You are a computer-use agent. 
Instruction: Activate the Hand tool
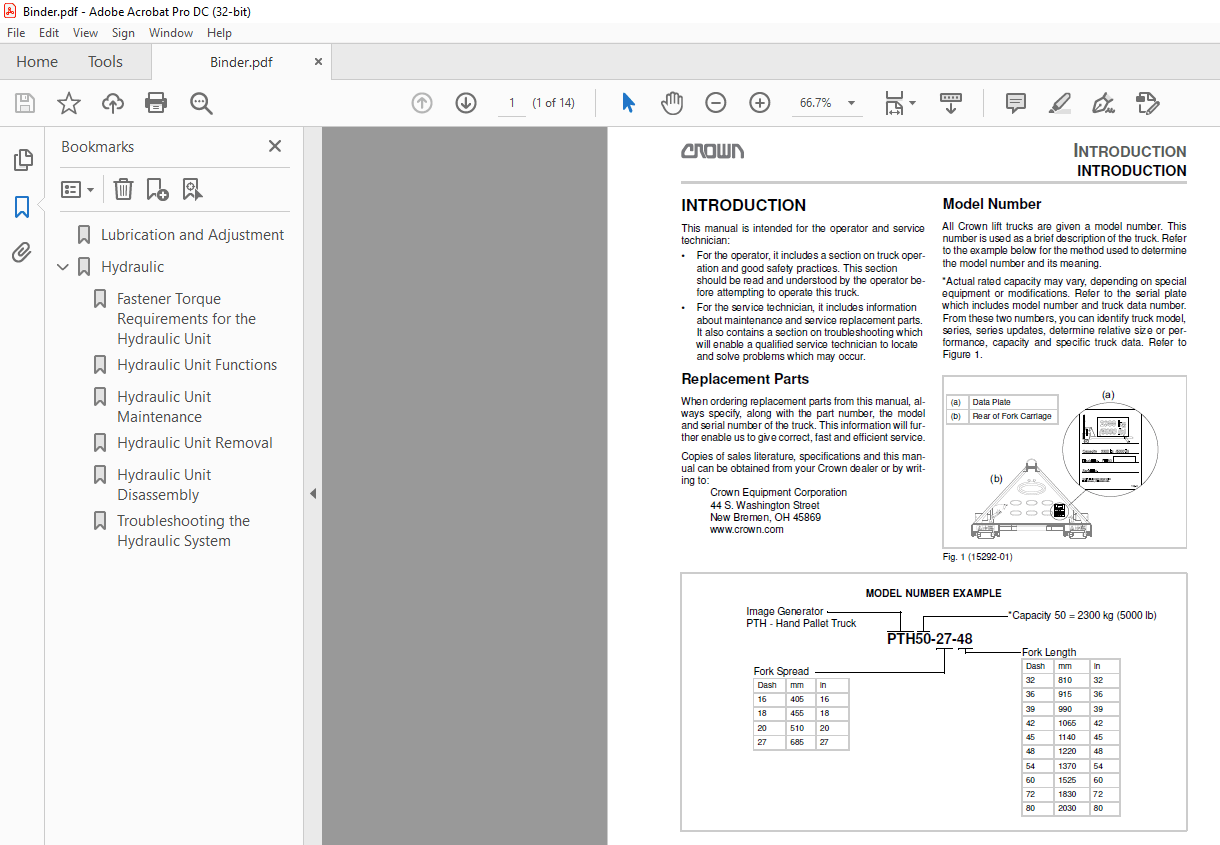[671, 102]
